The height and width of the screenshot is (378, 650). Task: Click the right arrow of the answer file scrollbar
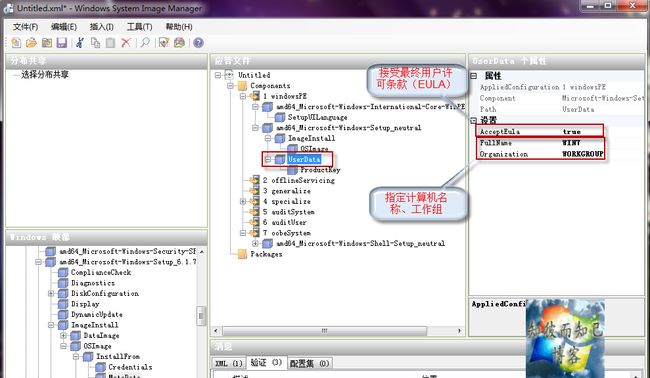click(459, 330)
